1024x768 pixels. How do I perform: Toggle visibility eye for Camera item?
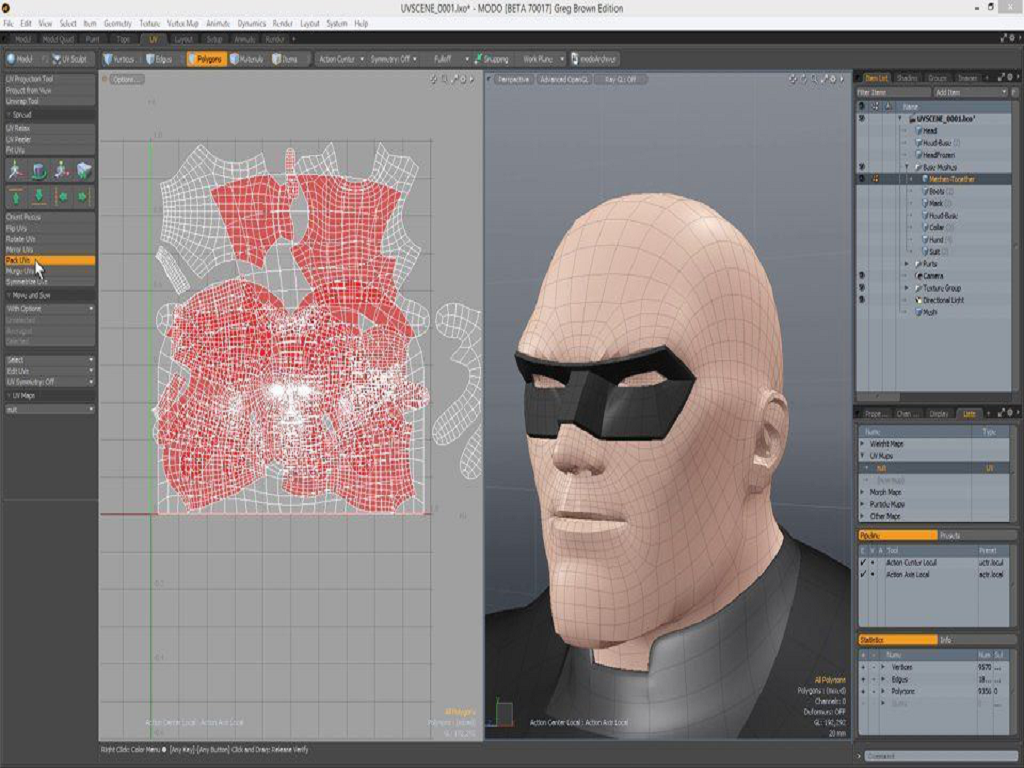pyautogui.click(x=861, y=275)
